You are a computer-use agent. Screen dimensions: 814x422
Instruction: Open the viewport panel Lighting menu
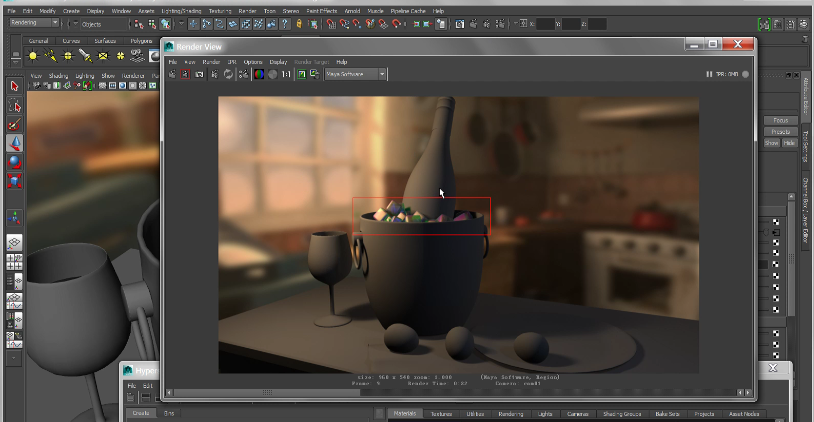point(85,76)
